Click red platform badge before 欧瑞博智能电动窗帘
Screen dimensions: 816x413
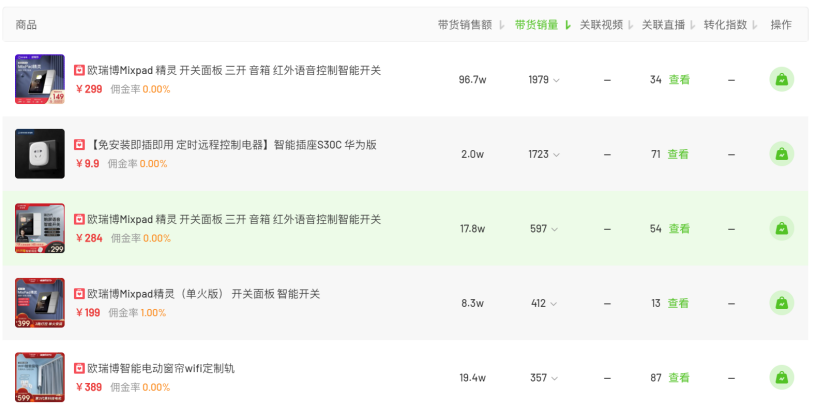pos(79,368)
